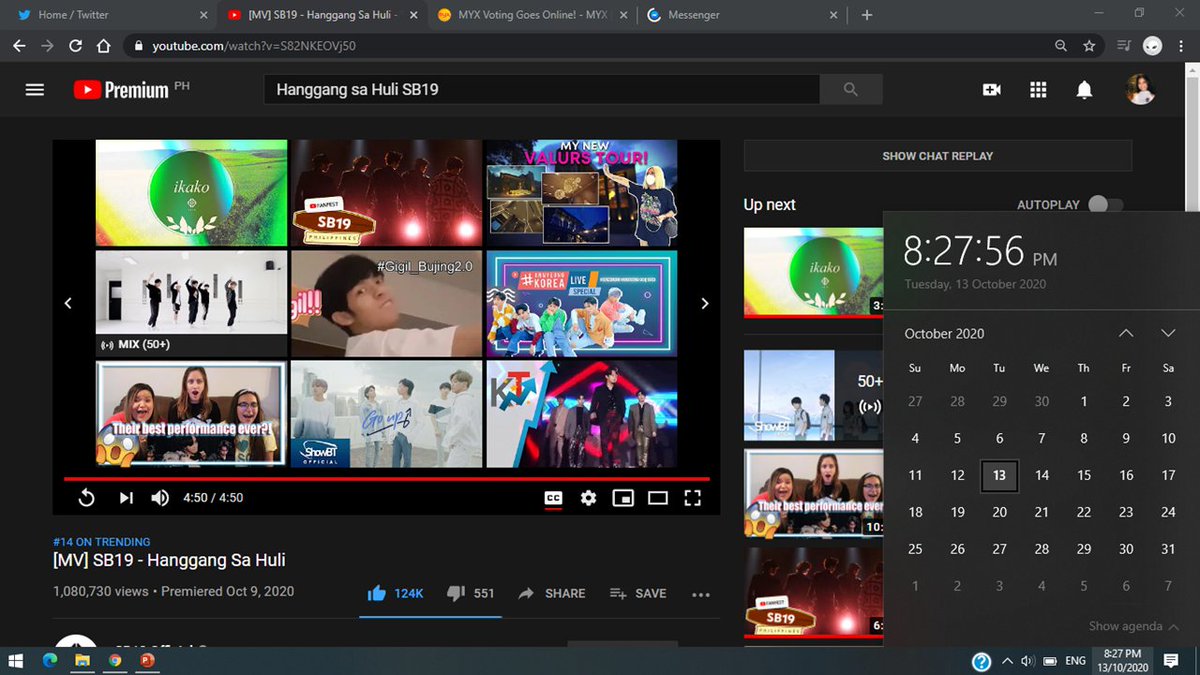Open the create video camera icon
1200x675 pixels.
click(991, 90)
